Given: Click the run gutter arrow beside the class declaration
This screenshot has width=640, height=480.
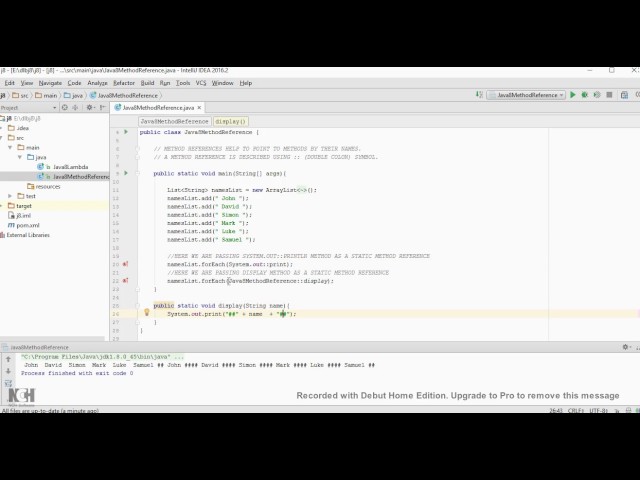Looking at the screenshot, I should (126, 132).
